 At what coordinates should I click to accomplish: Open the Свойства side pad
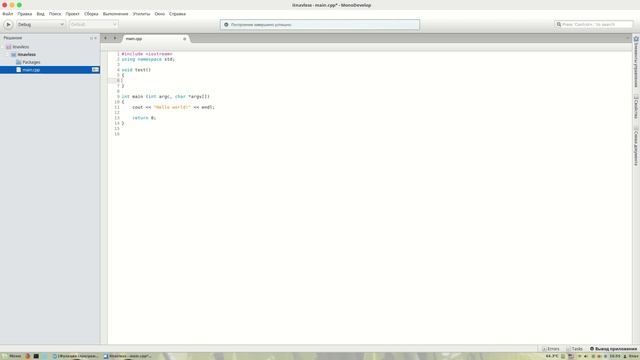pyautogui.click(x=636, y=107)
